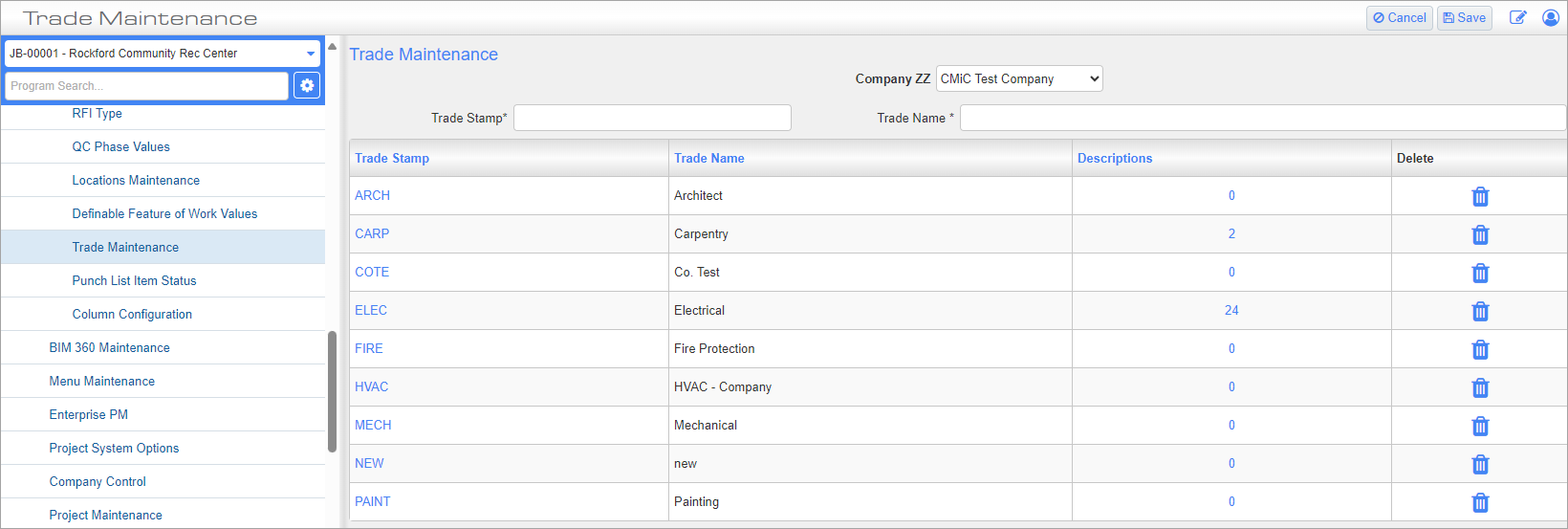The image size is (1568, 529).
Task: Sort by Trade Stamp column header
Action: [392, 158]
